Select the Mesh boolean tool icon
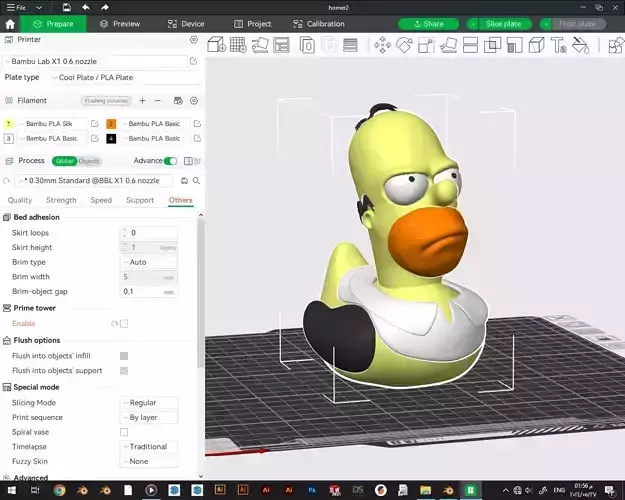Image resolution: width=625 pixels, height=500 pixels. (x=492, y=45)
